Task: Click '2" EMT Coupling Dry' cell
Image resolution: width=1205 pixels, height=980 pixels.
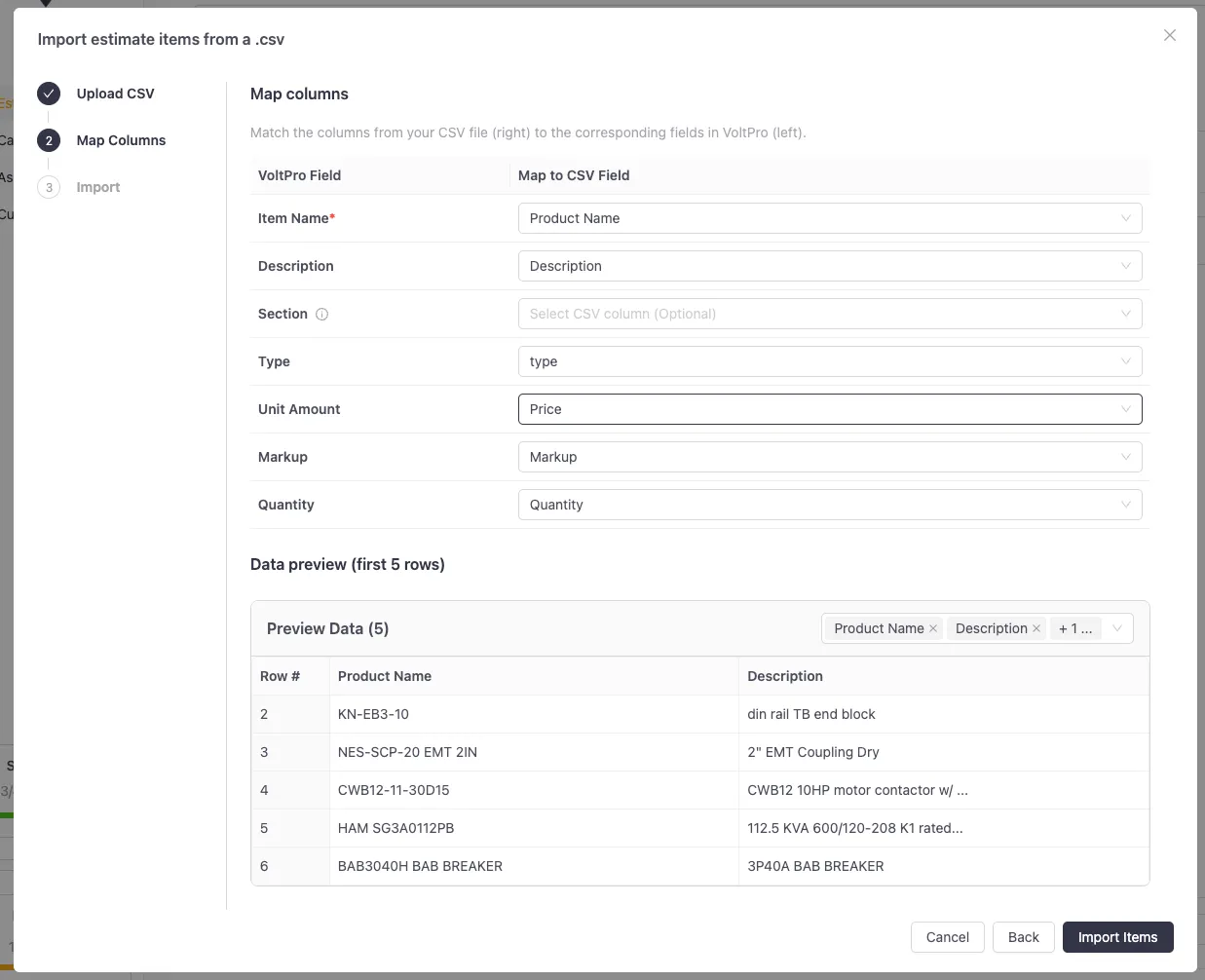Action: (944, 752)
